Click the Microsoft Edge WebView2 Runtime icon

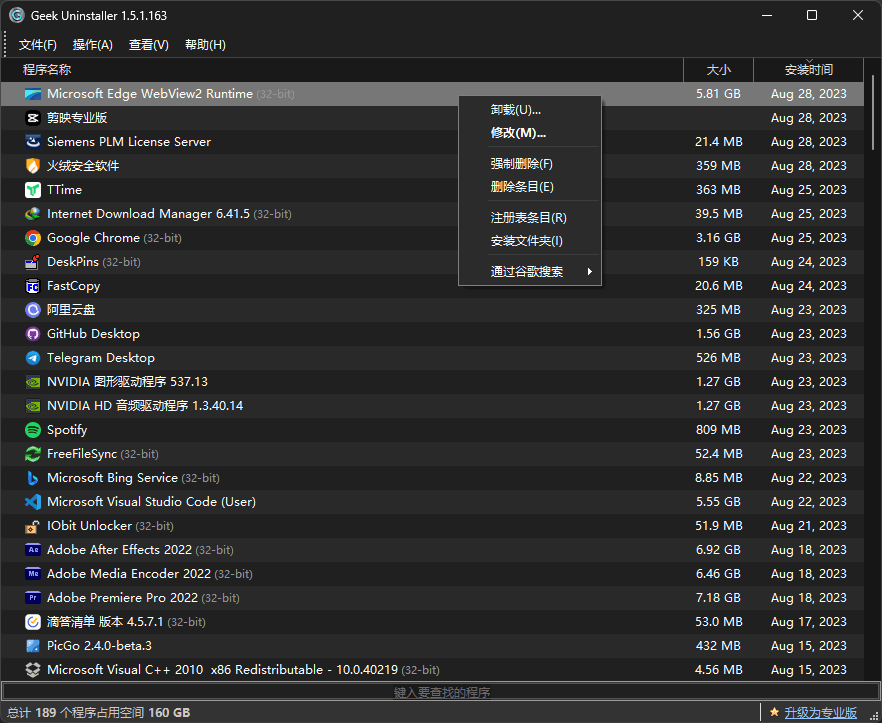point(33,94)
